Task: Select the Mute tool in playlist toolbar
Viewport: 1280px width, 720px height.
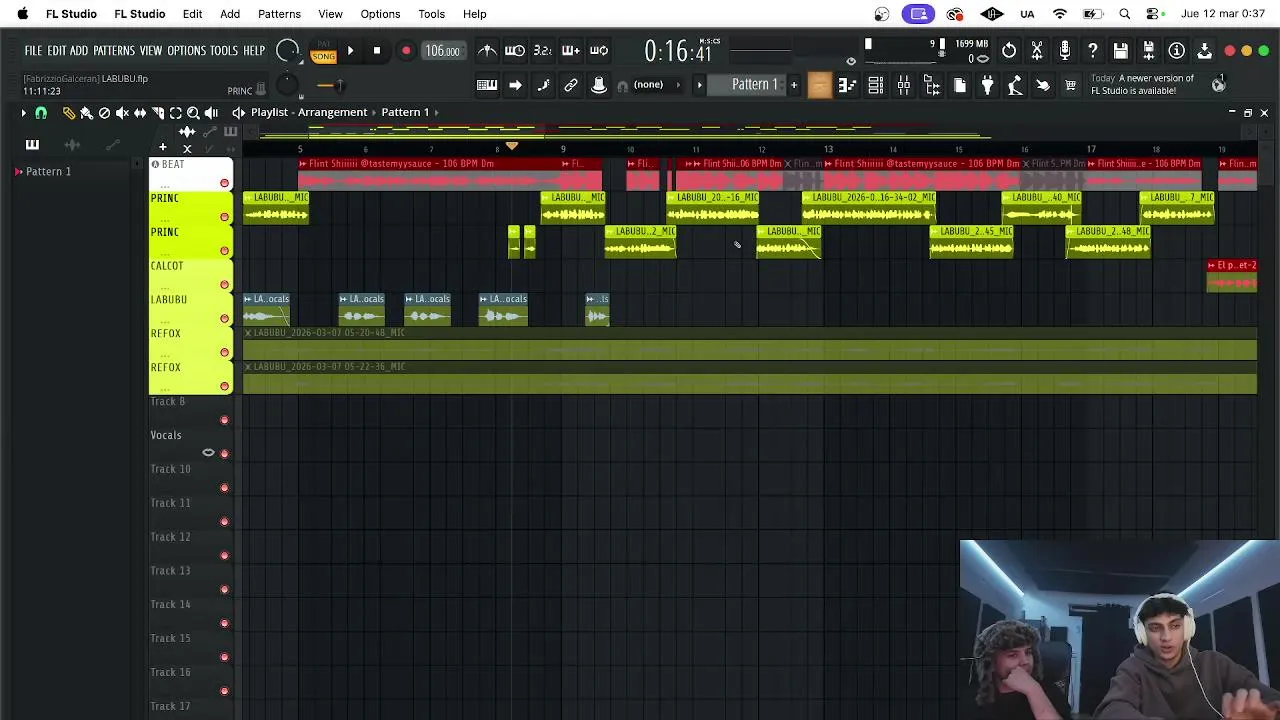Action: pyautogui.click(x=122, y=113)
